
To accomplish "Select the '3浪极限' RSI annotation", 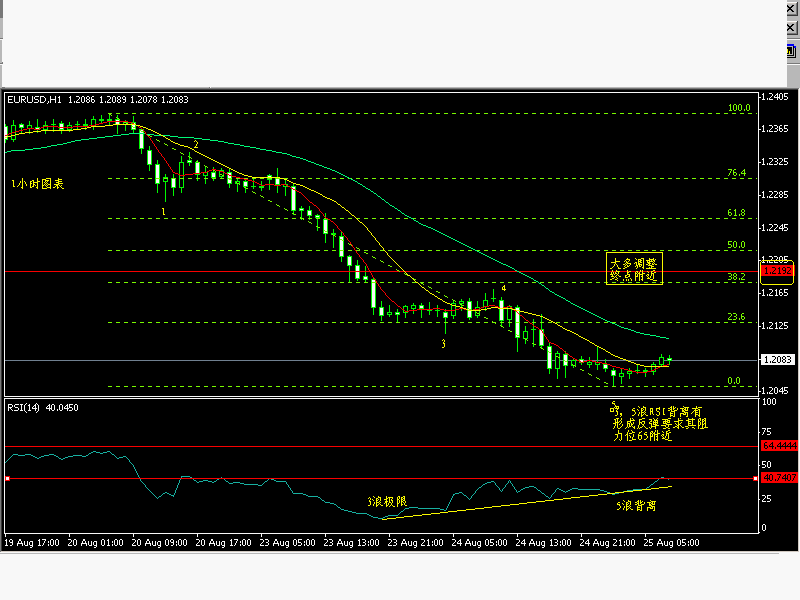I will tap(387, 502).
